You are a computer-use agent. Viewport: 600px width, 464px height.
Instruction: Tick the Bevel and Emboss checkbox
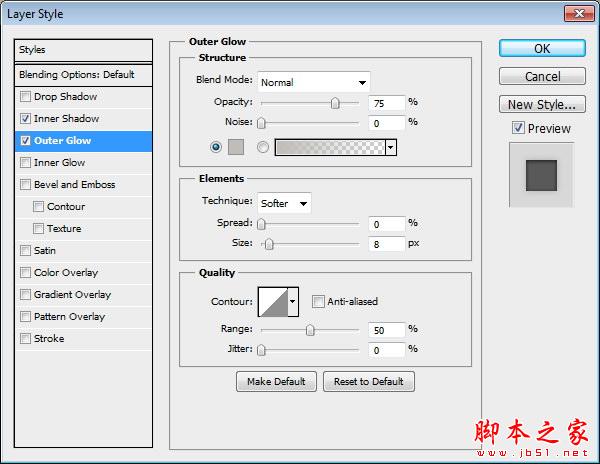click(25, 185)
